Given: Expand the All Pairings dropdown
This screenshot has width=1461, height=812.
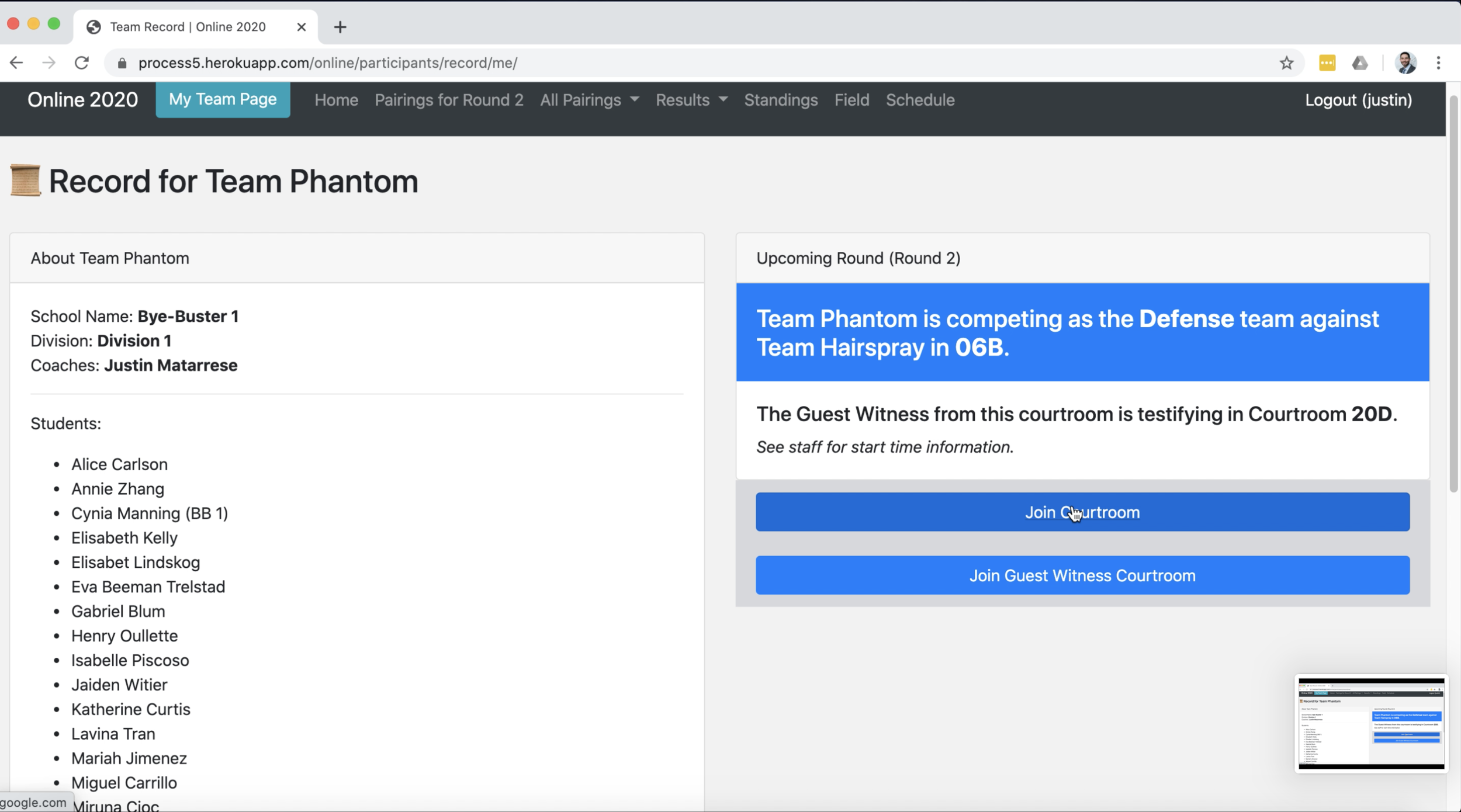Looking at the screenshot, I should [x=589, y=100].
